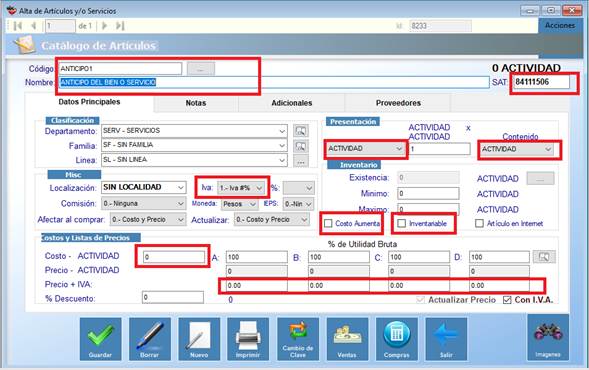Click search icon next to Departamento
589x370 pixels.
(301, 131)
